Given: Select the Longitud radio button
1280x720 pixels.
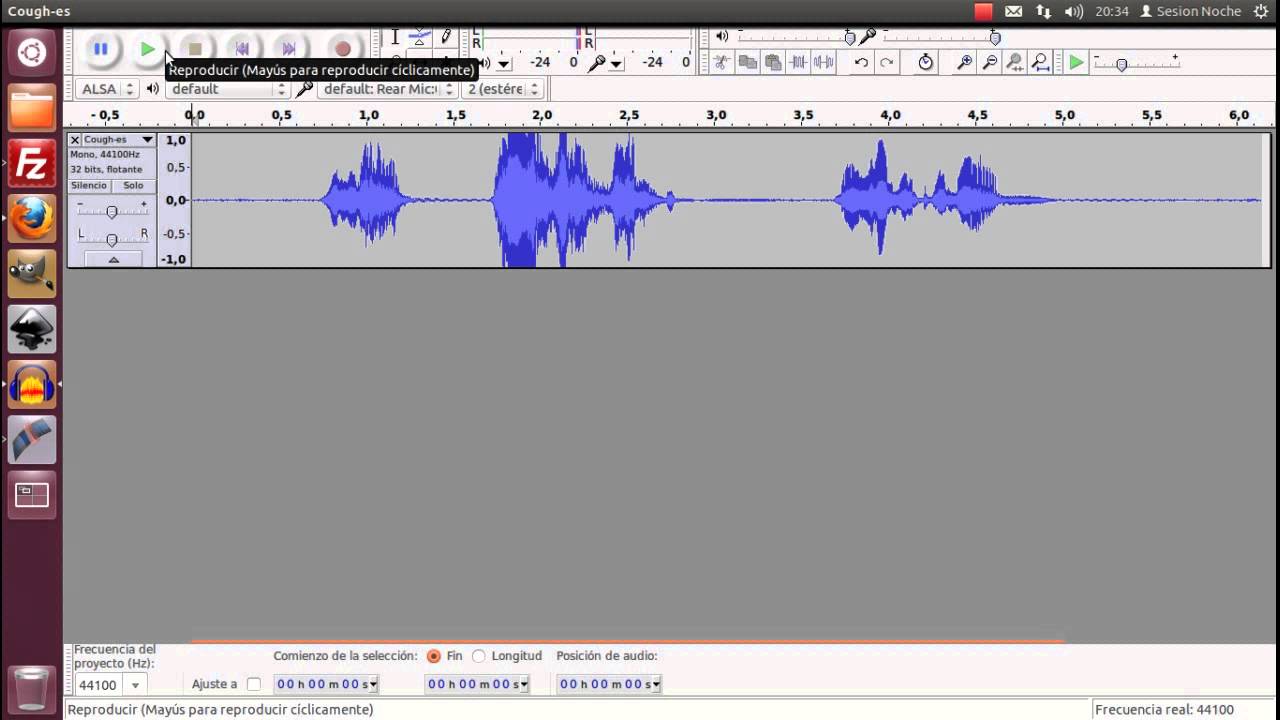Looking at the screenshot, I should click(x=479, y=656).
